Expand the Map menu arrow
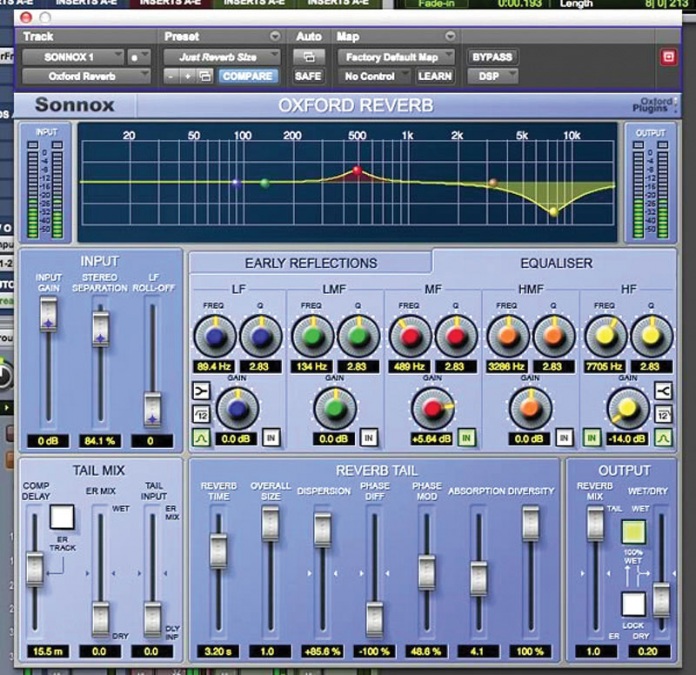Image resolution: width=696 pixels, height=675 pixels. (450, 36)
